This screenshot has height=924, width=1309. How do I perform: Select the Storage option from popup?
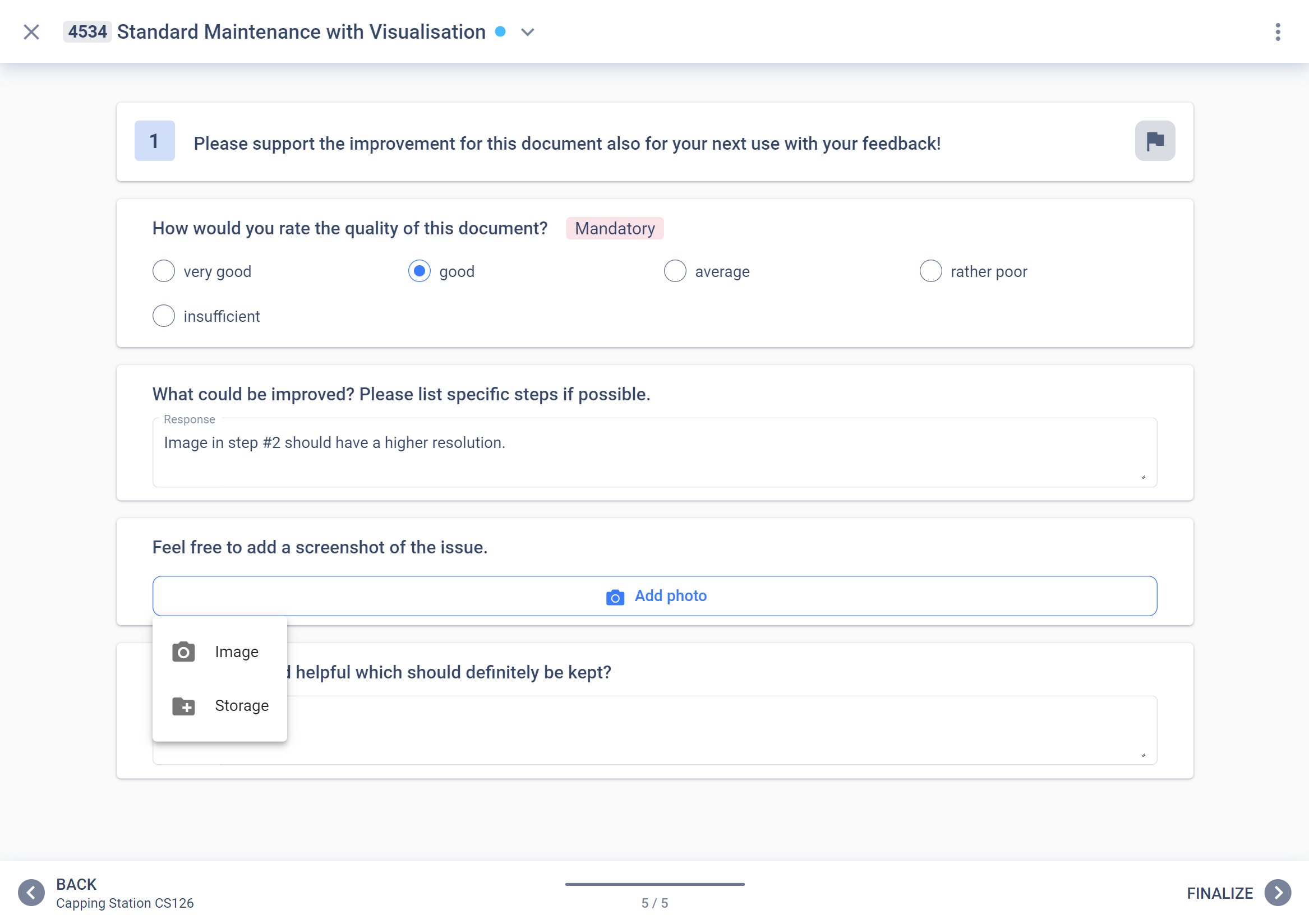coord(220,705)
